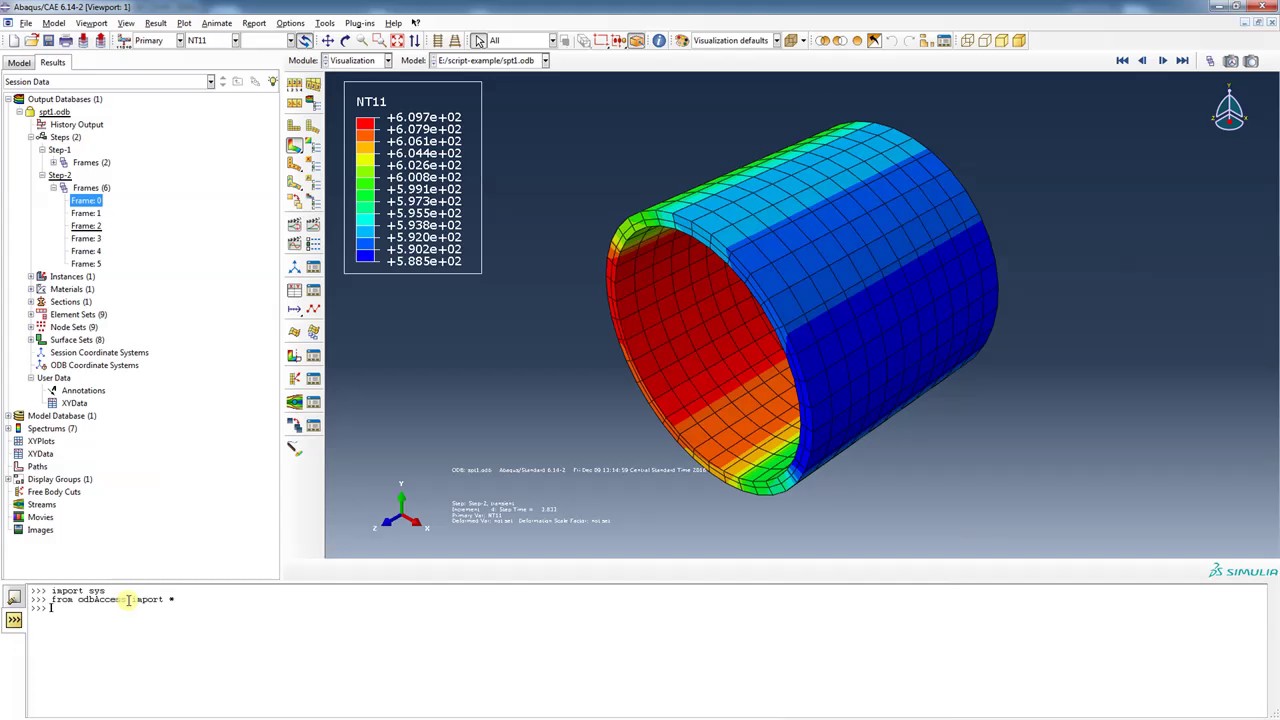Select the Box zoom tool

click(379, 40)
